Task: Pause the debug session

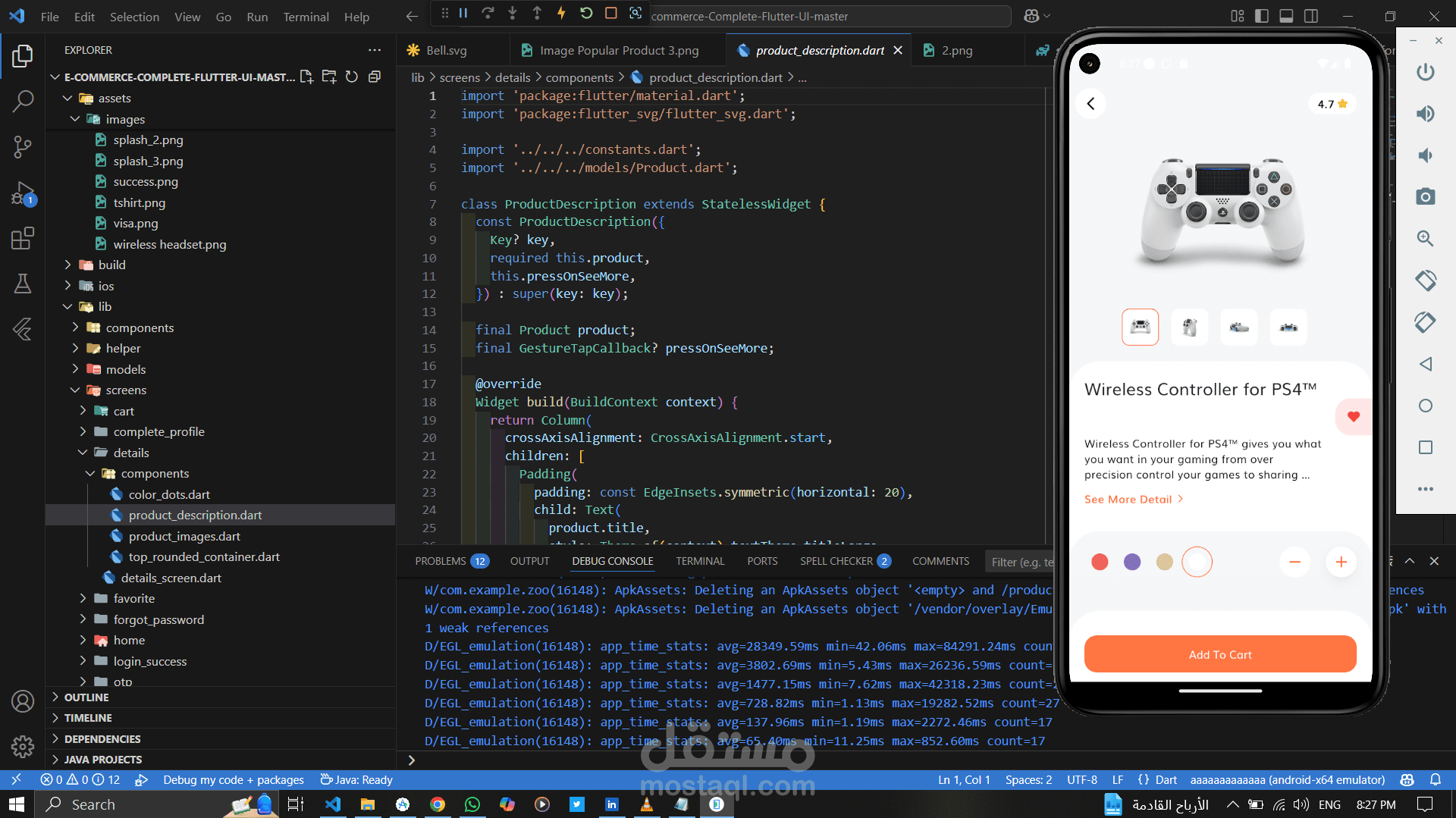Action: coord(463,13)
